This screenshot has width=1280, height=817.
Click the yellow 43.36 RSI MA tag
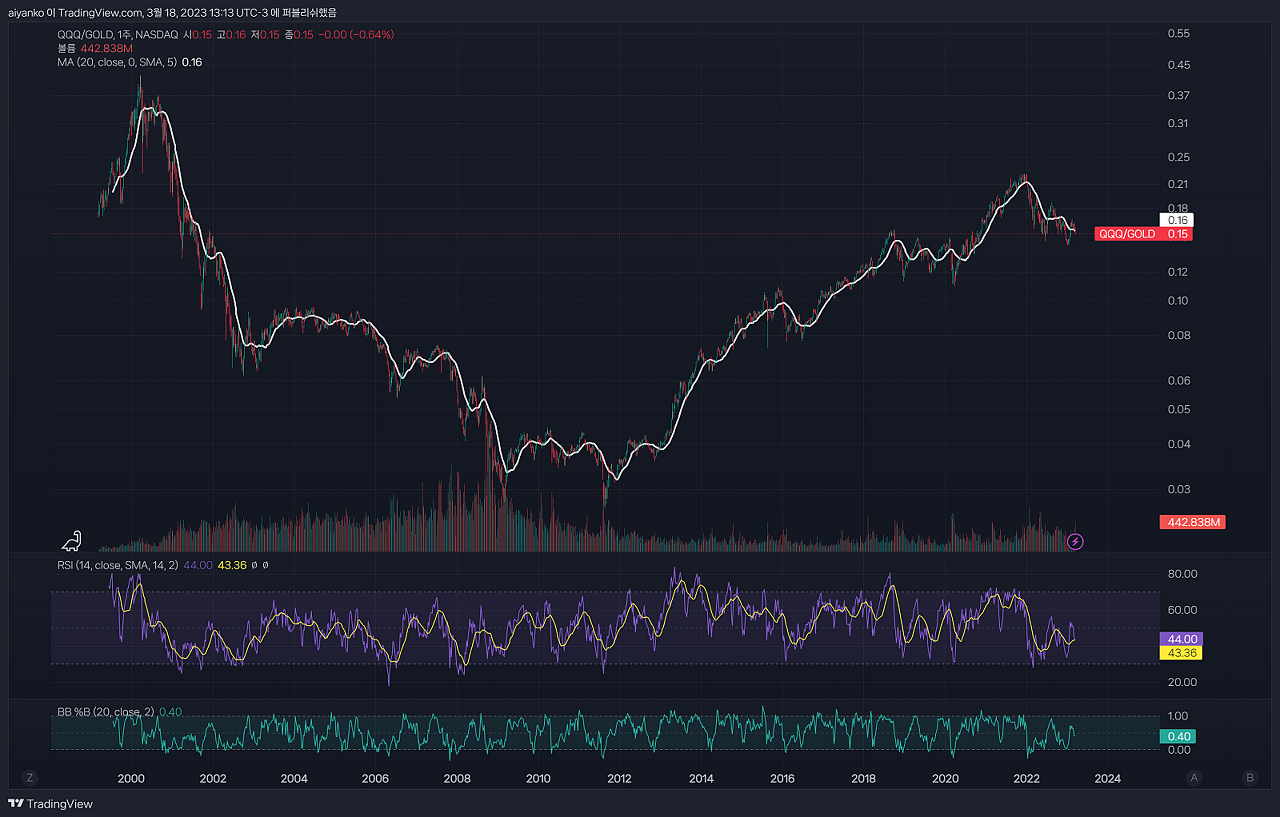1179,653
